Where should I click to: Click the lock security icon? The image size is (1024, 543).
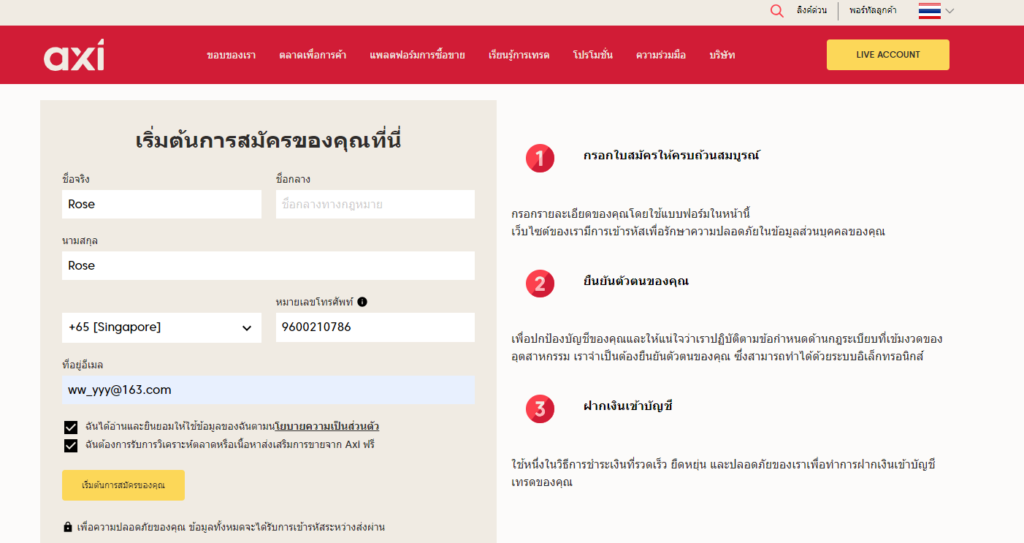tap(68, 527)
